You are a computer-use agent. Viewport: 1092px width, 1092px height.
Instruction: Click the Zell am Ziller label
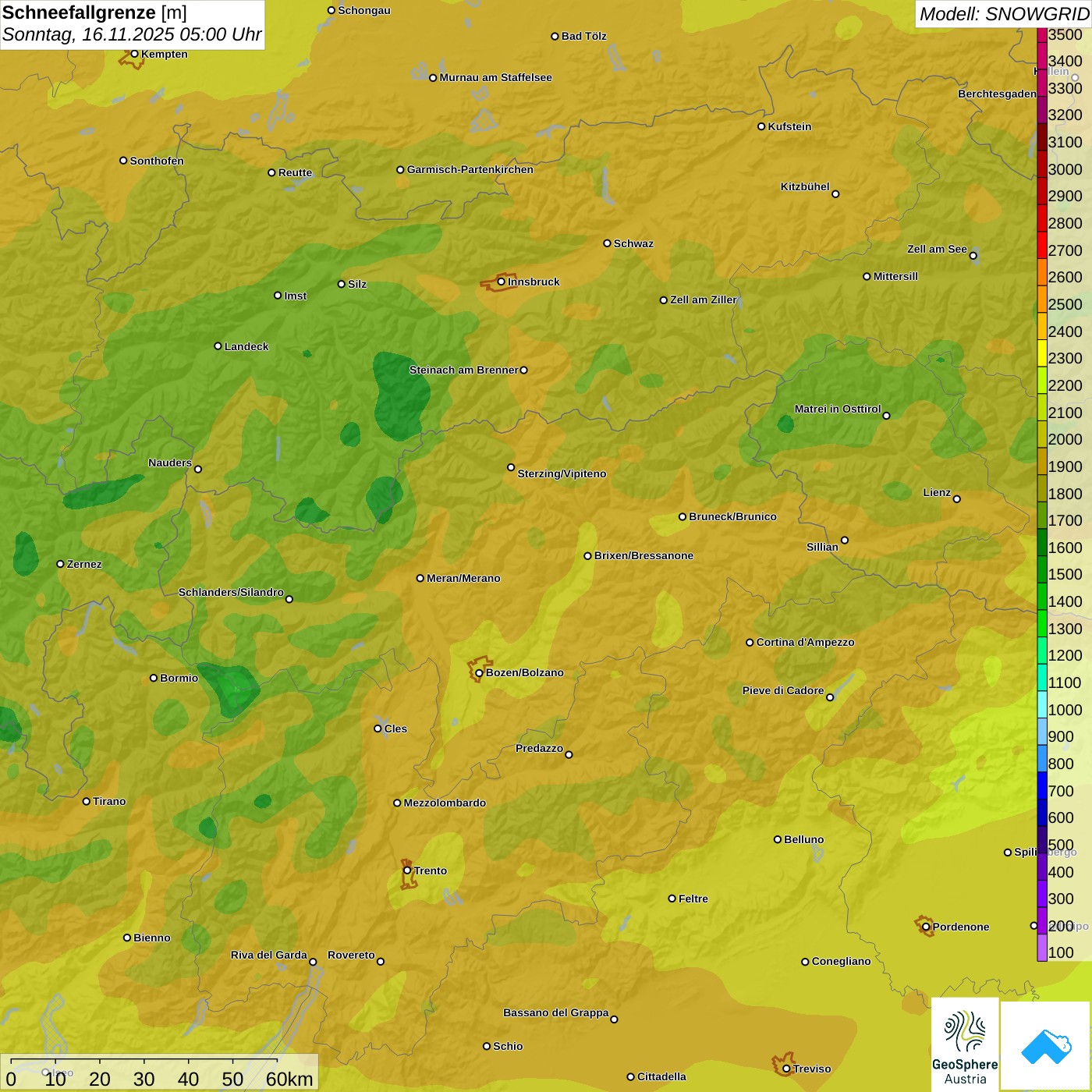click(x=704, y=300)
